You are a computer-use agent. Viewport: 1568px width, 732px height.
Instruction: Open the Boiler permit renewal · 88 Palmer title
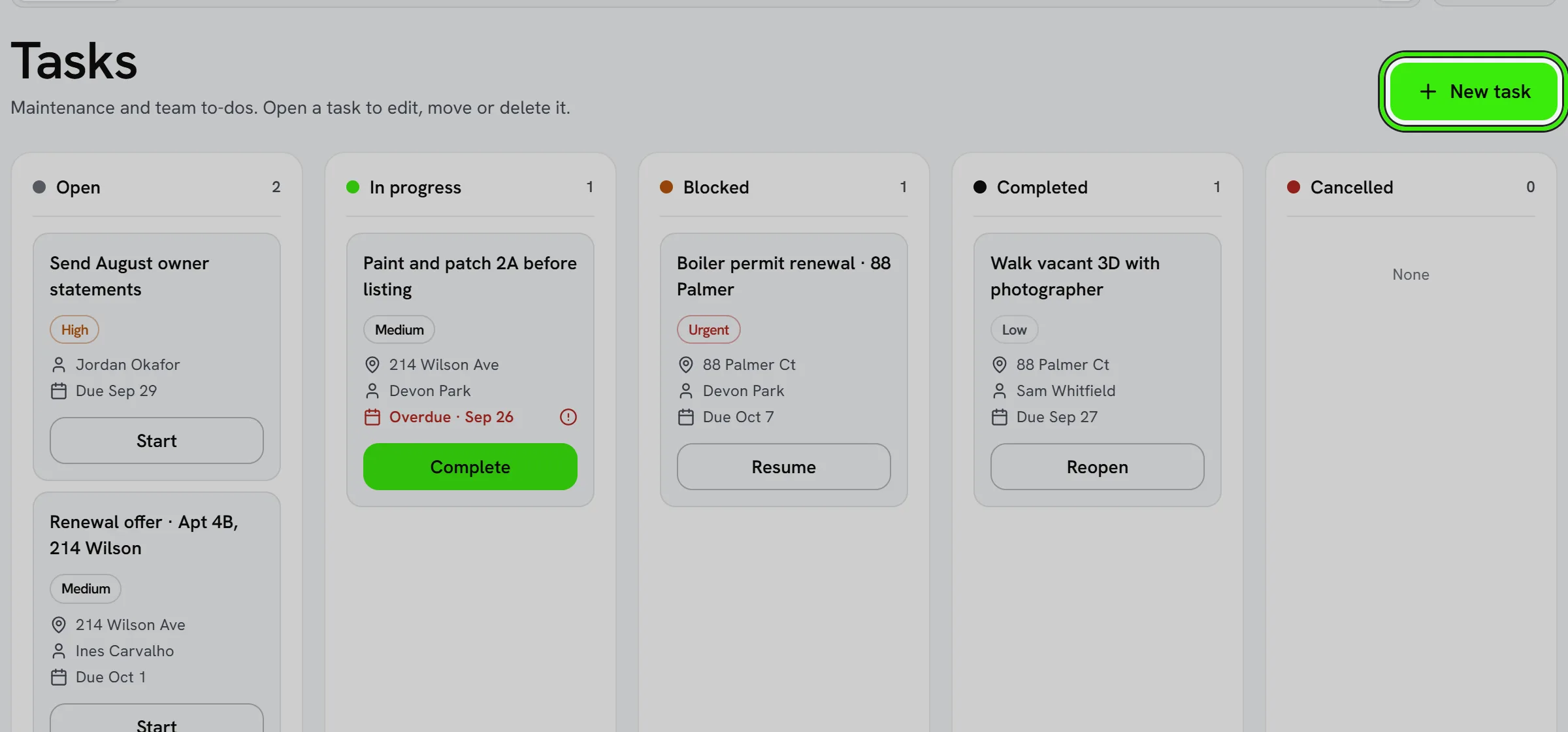(783, 276)
